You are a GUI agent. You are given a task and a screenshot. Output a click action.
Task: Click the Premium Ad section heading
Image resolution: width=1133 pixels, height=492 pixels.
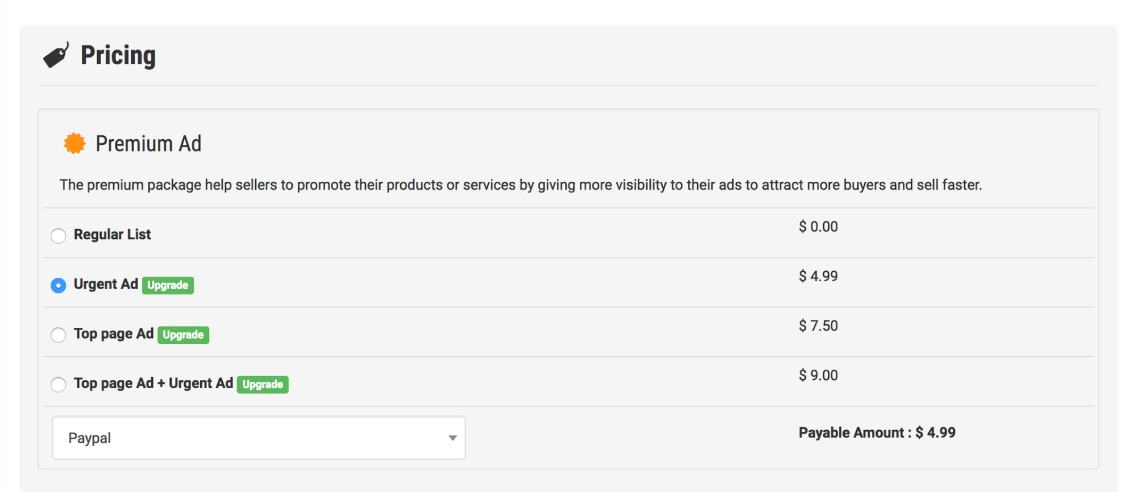(148, 144)
